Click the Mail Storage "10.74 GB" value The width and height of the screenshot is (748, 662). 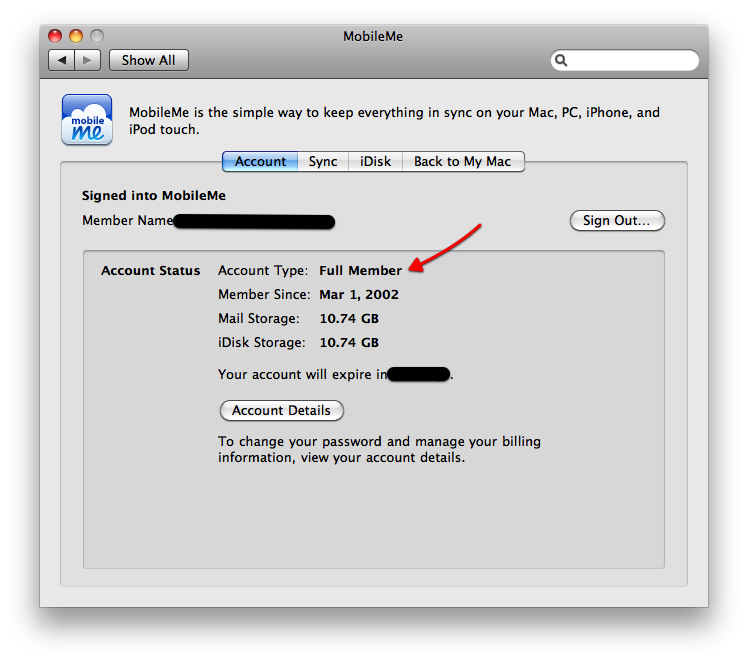[x=349, y=318]
